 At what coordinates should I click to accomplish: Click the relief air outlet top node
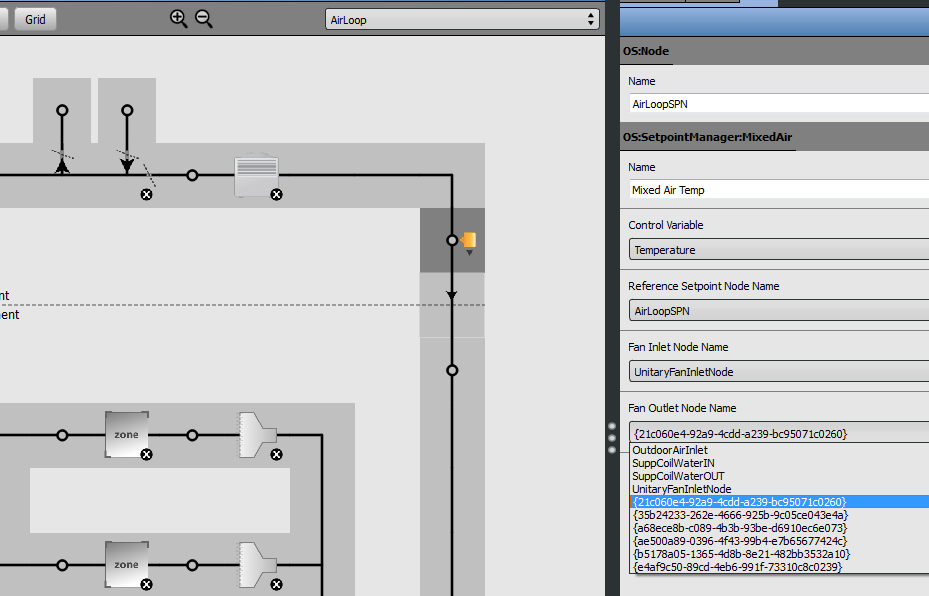pyautogui.click(x=62, y=110)
